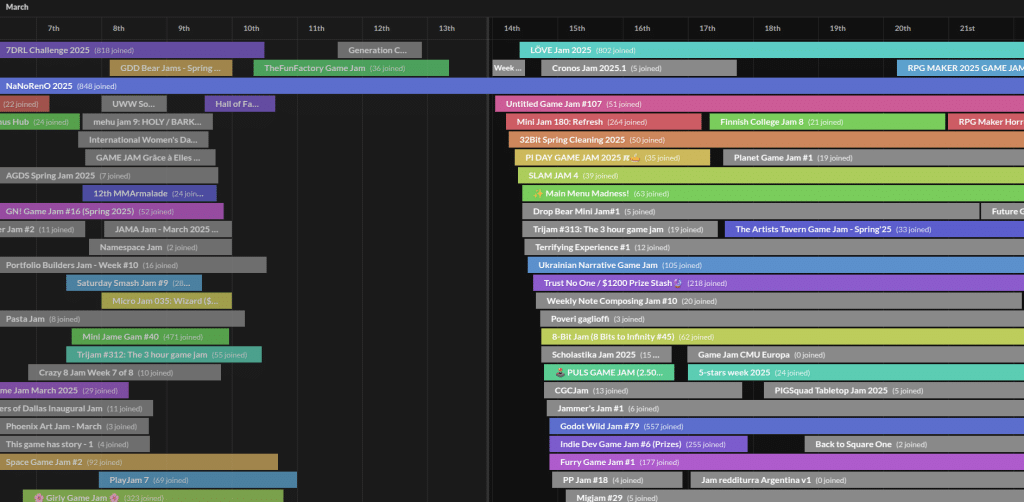Open Portfolio Builders Jam - Week #10

point(133,265)
